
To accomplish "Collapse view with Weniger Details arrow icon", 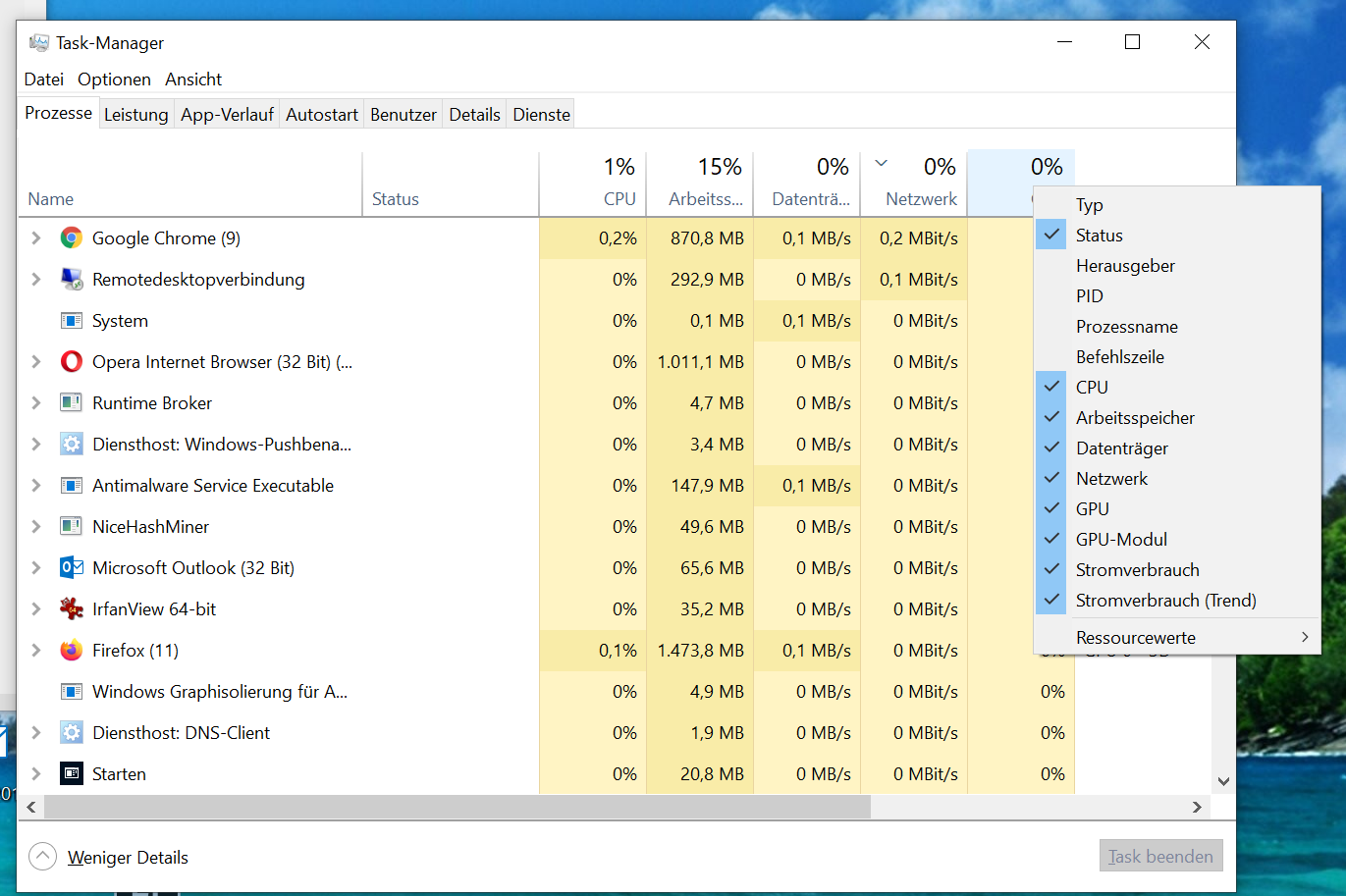I will (43, 857).
